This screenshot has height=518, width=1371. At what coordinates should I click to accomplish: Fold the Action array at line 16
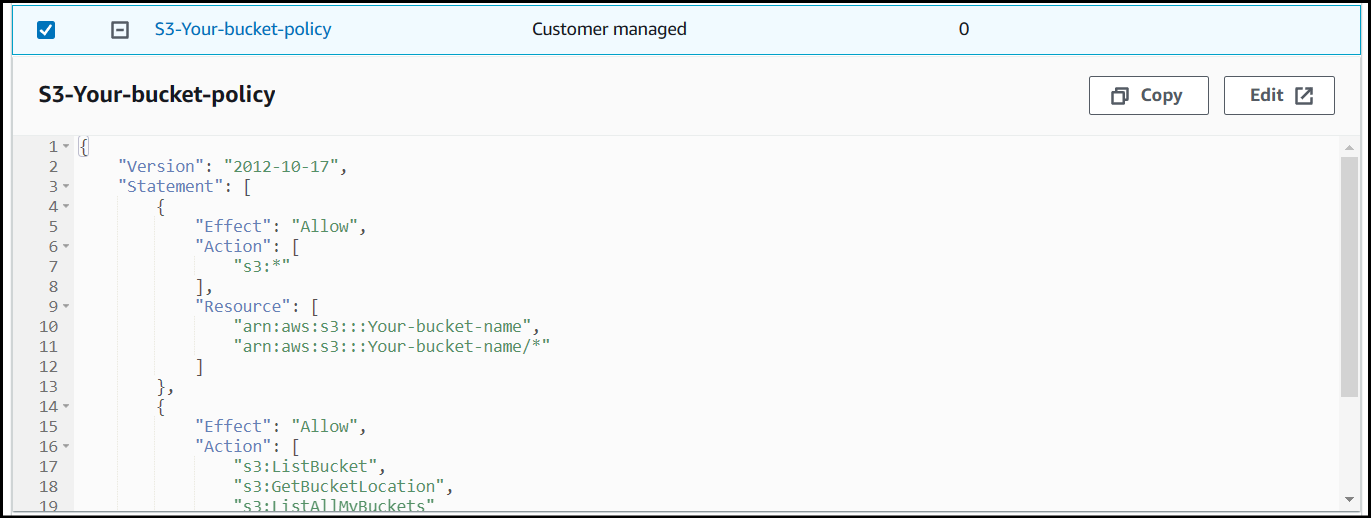(66, 447)
